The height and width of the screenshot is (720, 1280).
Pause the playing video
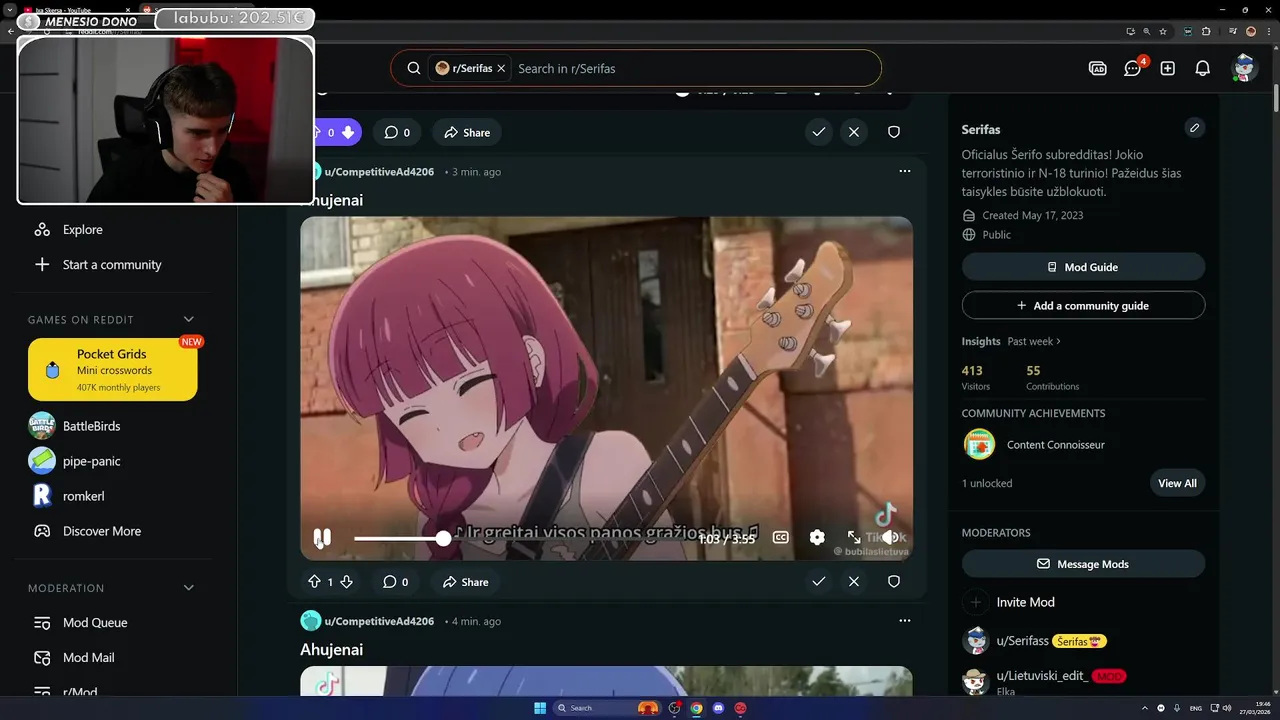pos(322,538)
